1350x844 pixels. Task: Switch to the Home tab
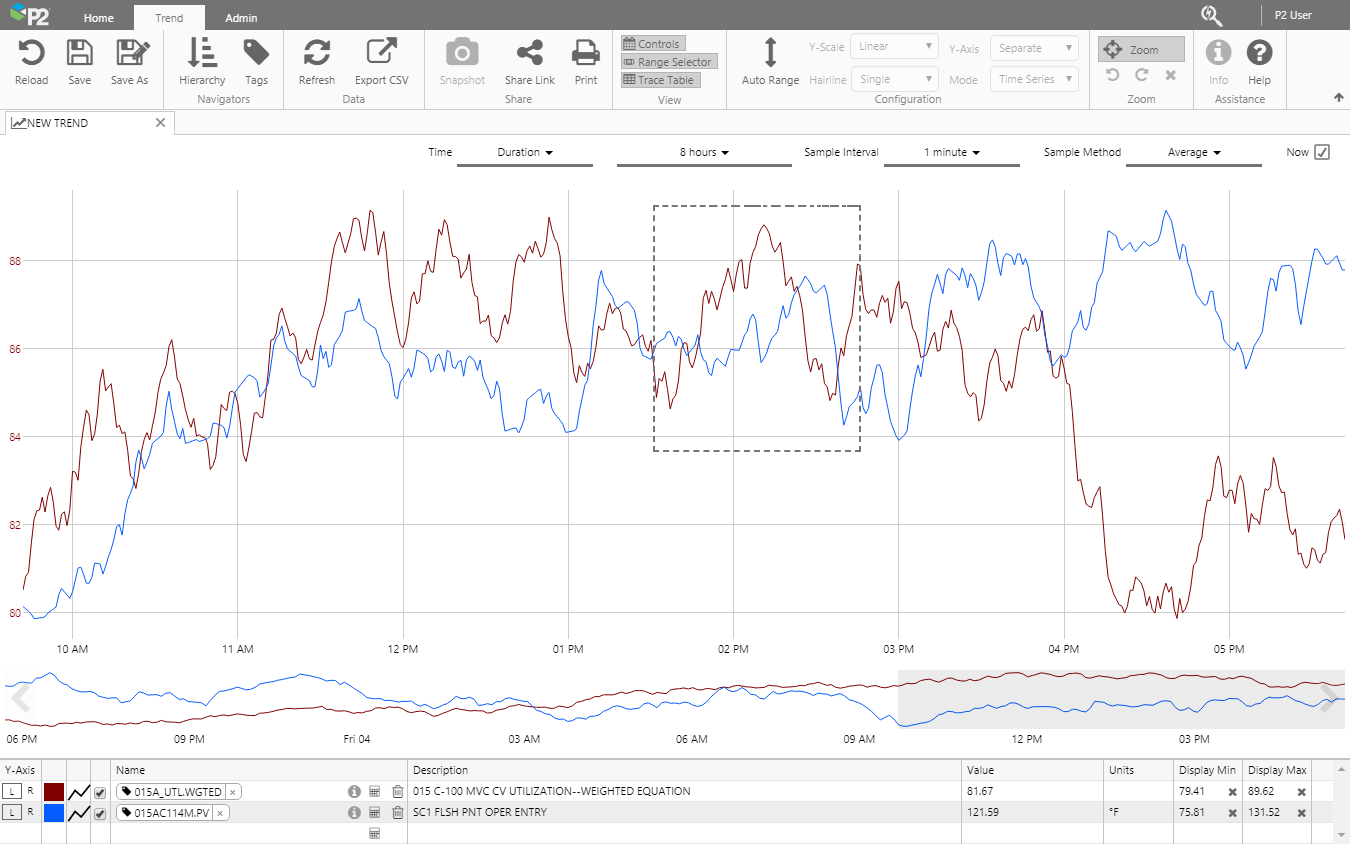[98, 17]
